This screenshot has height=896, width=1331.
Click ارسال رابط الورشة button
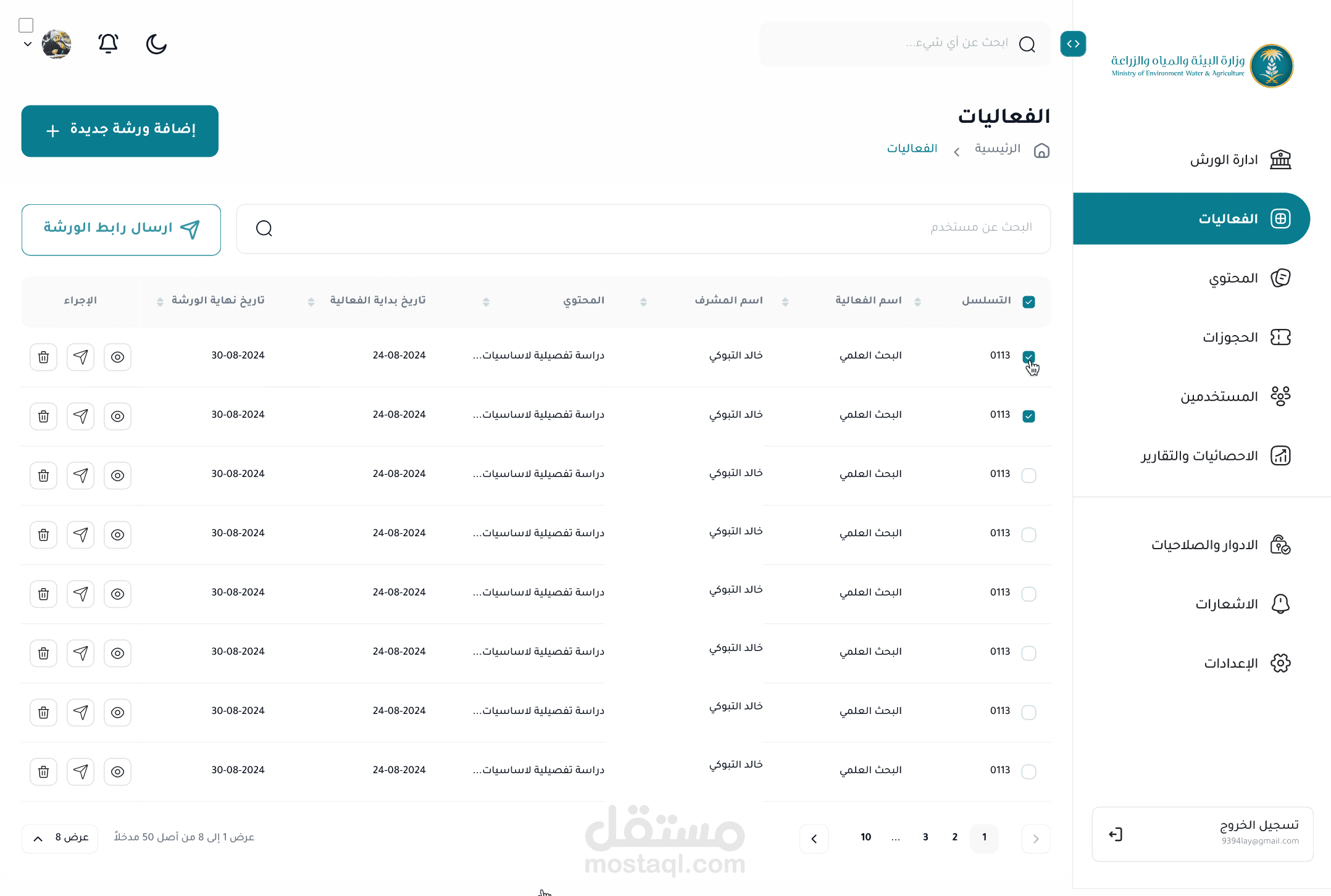point(121,230)
